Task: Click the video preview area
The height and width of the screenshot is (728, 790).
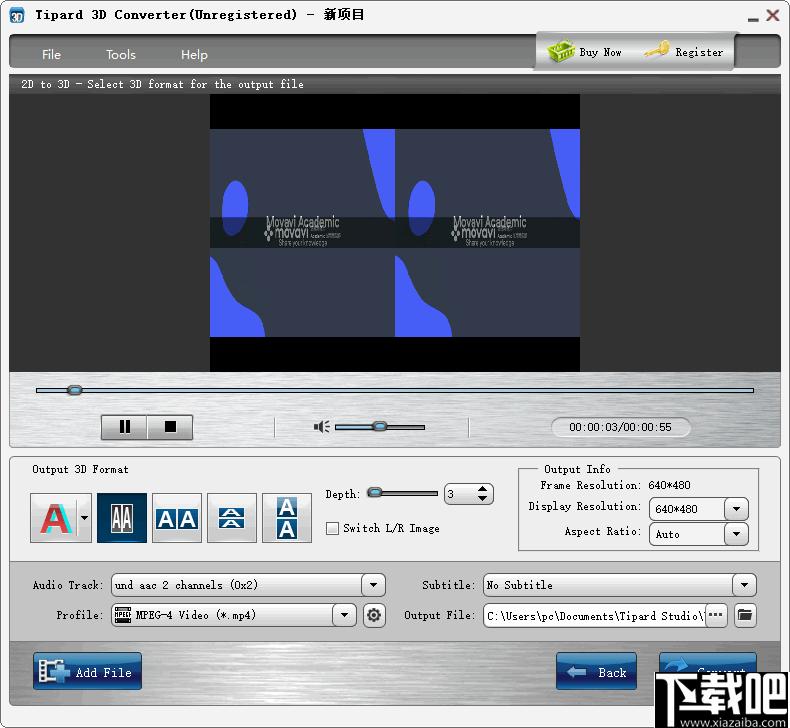Action: coord(394,233)
